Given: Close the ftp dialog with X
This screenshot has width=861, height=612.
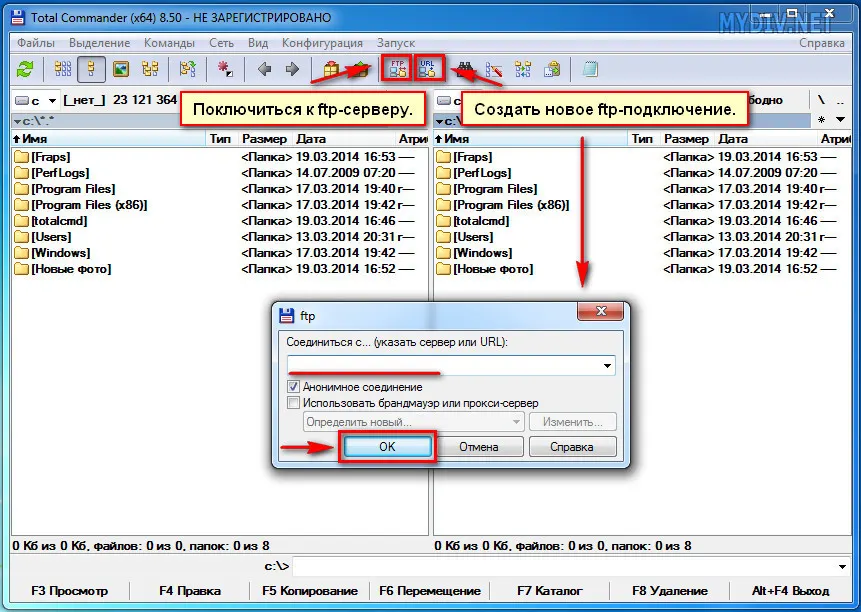Looking at the screenshot, I should pyautogui.click(x=601, y=311).
